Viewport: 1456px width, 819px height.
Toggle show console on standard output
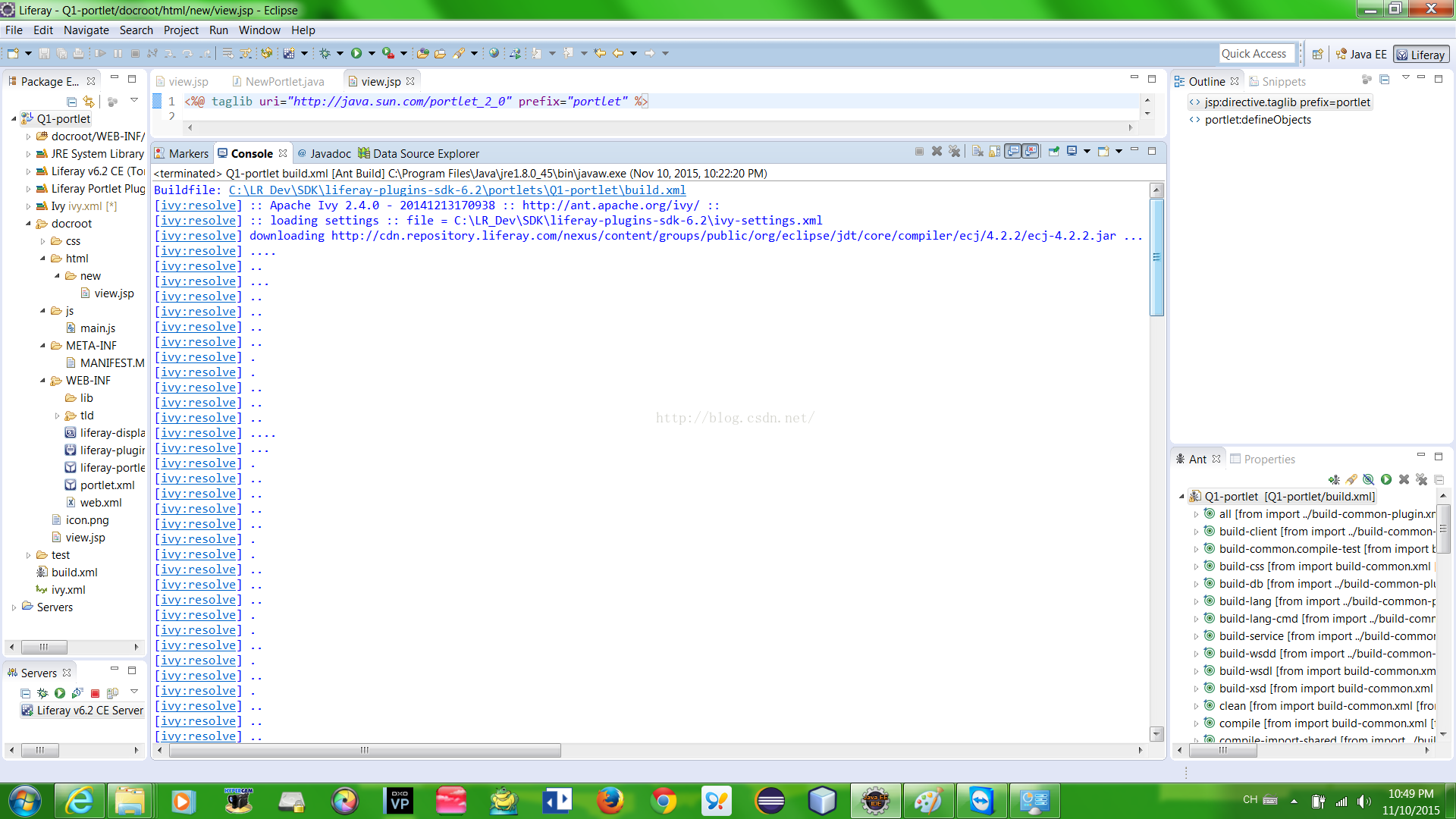[1013, 152]
